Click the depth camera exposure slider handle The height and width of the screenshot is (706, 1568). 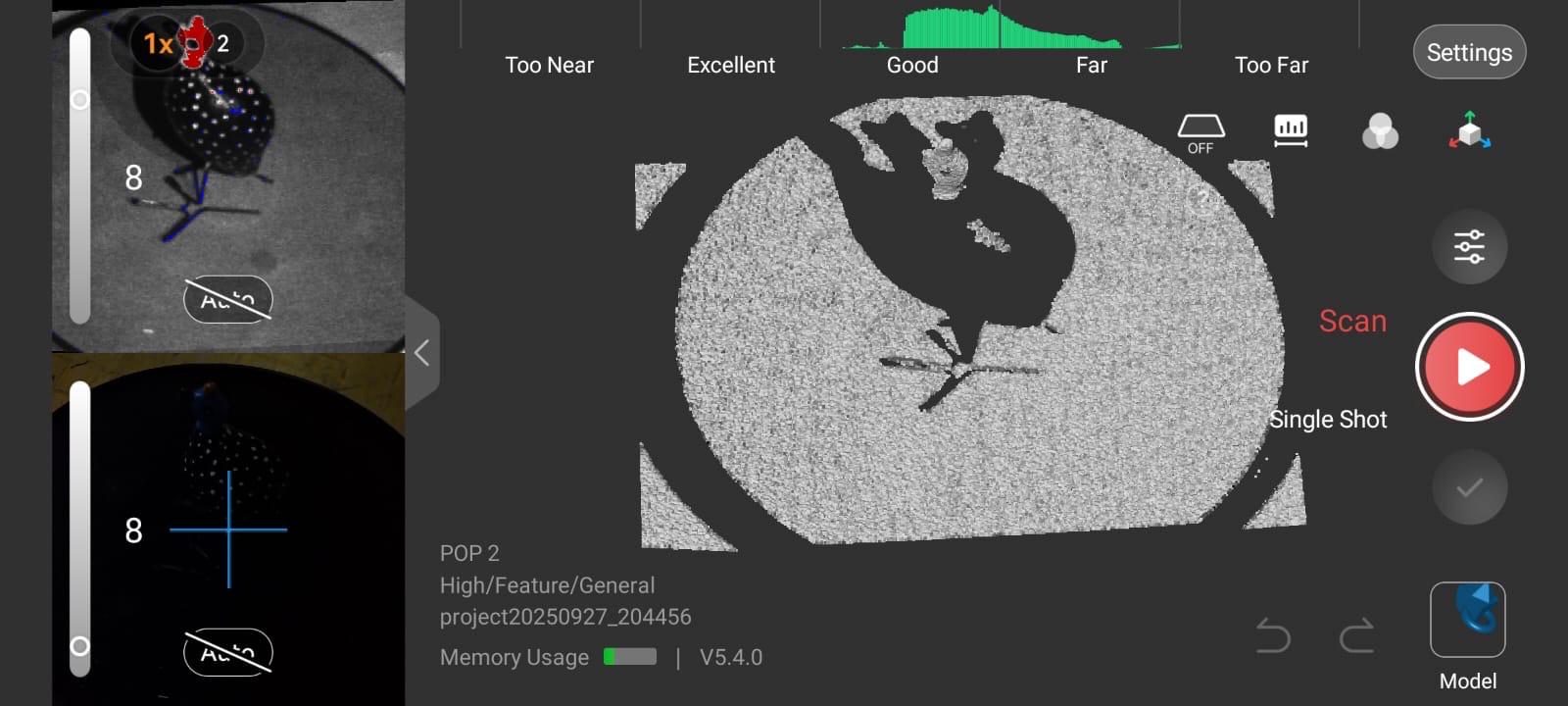[x=80, y=100]
